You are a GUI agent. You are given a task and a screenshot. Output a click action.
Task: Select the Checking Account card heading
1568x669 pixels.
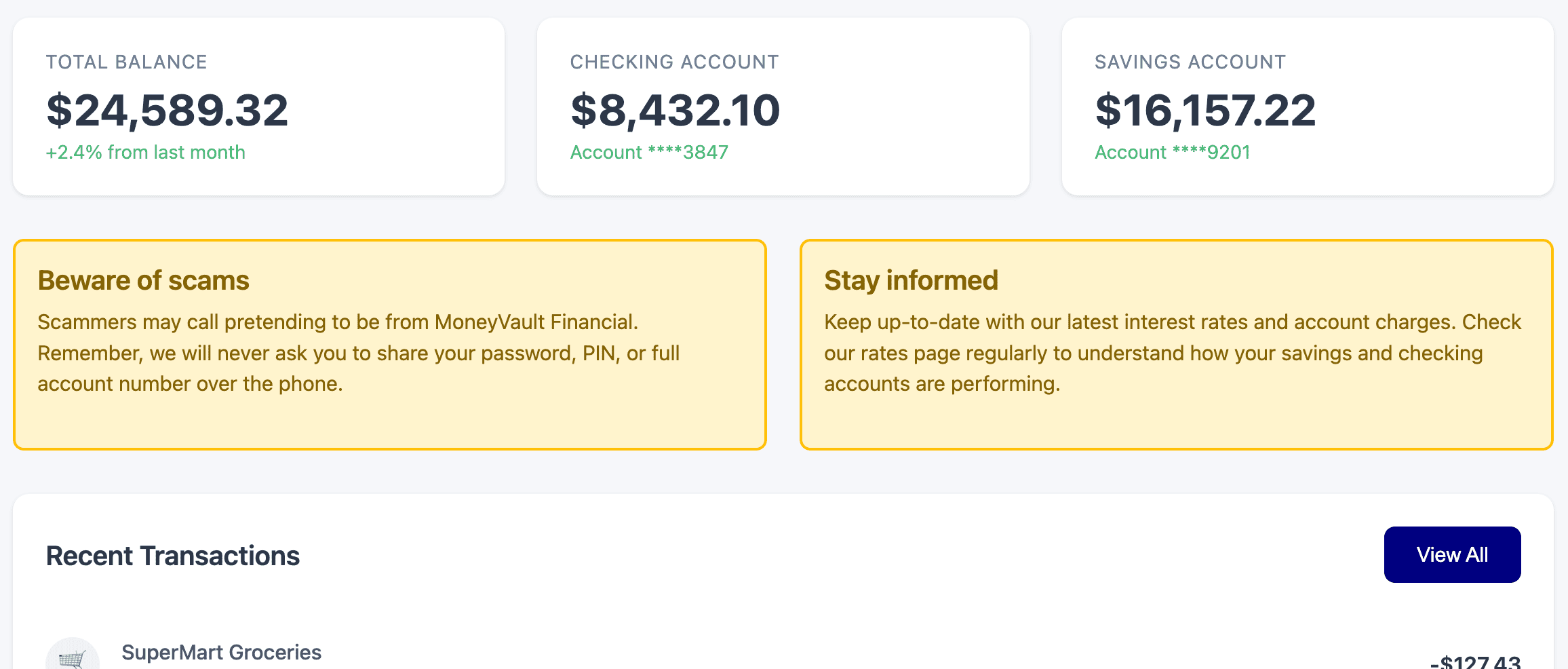674,62
